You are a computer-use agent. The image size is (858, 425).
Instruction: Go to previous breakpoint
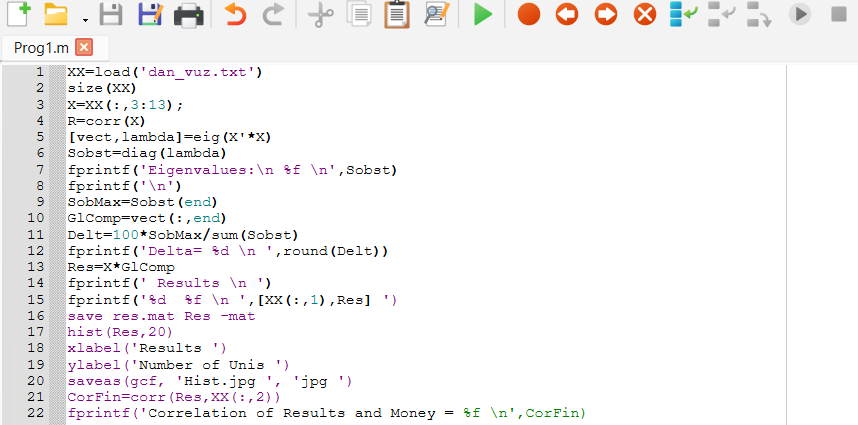(567, 15)
